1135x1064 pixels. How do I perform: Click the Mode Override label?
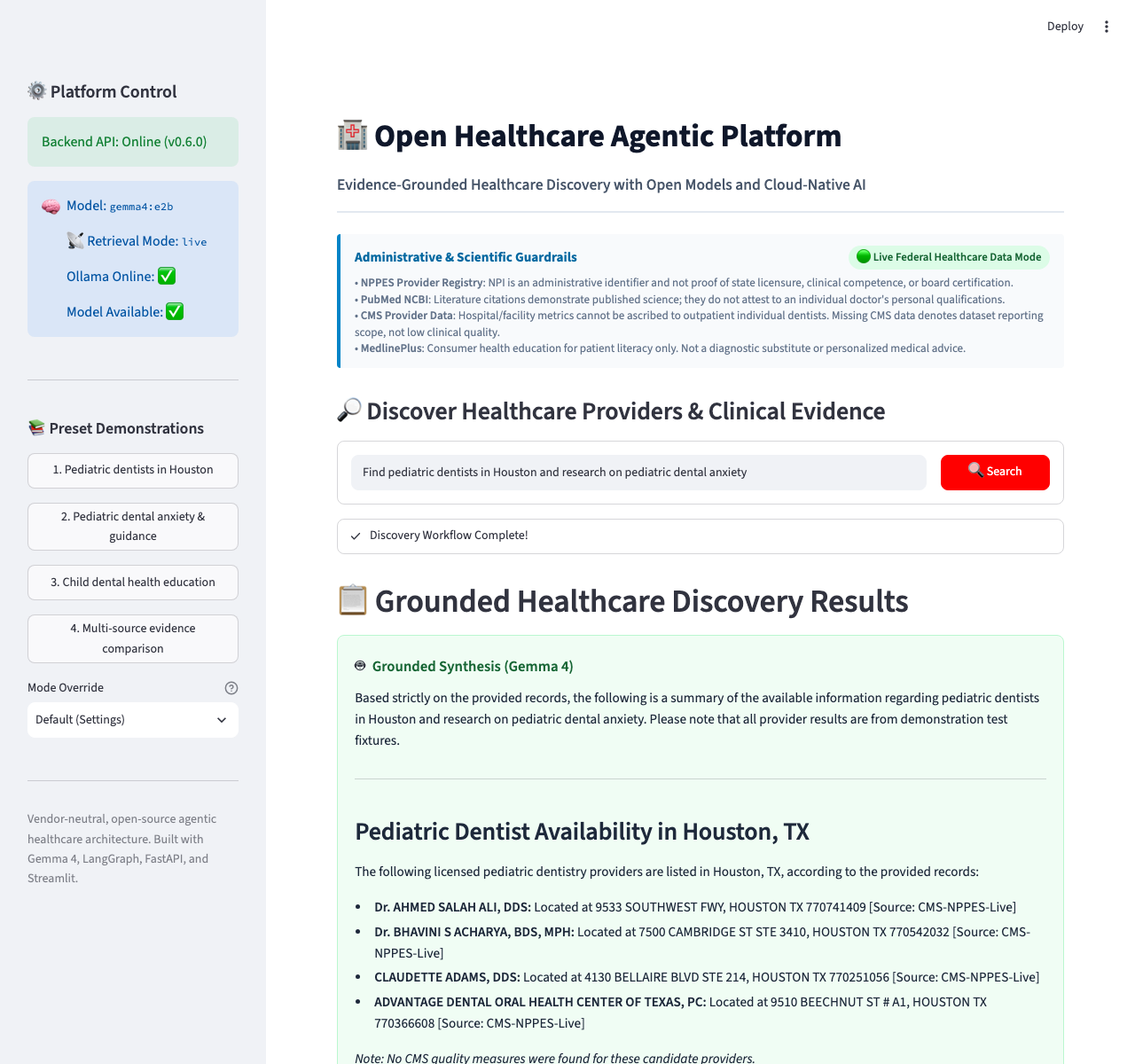66,688
